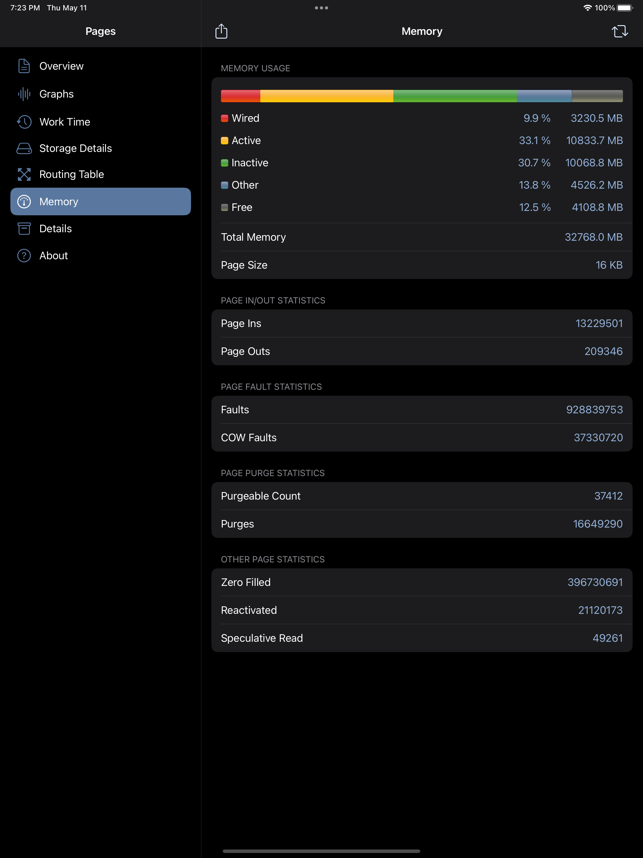Viewport: 643px width, 858px height.
Task: Select the Storage Details drive icon
Action: click(24, 148)
